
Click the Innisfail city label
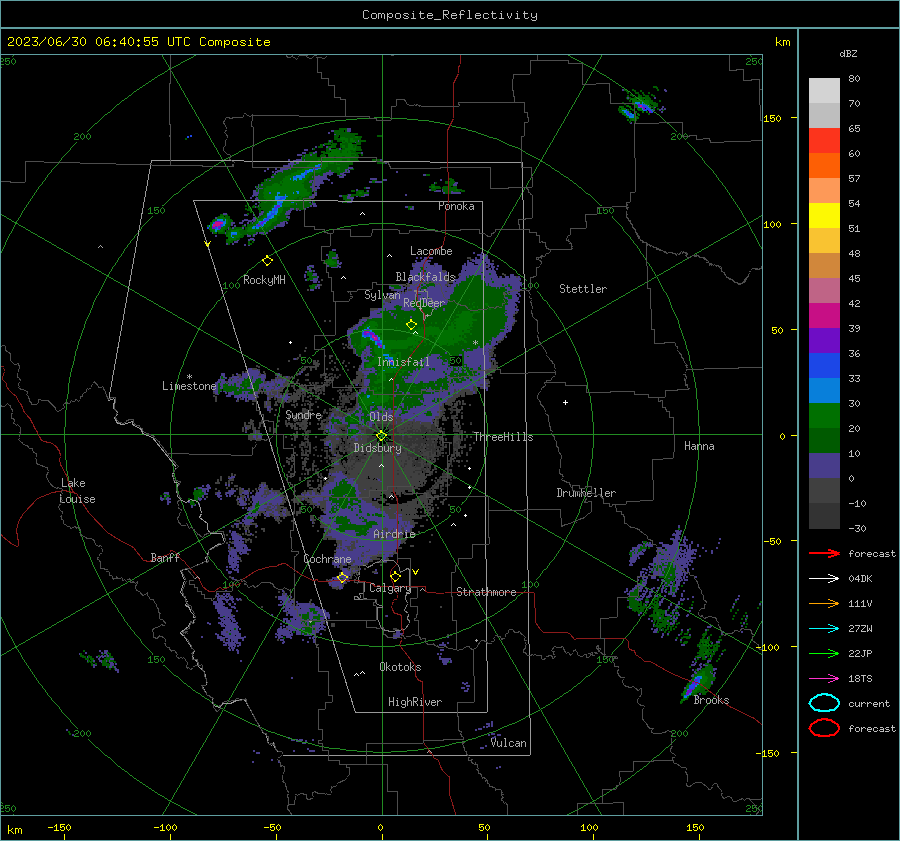403,362
